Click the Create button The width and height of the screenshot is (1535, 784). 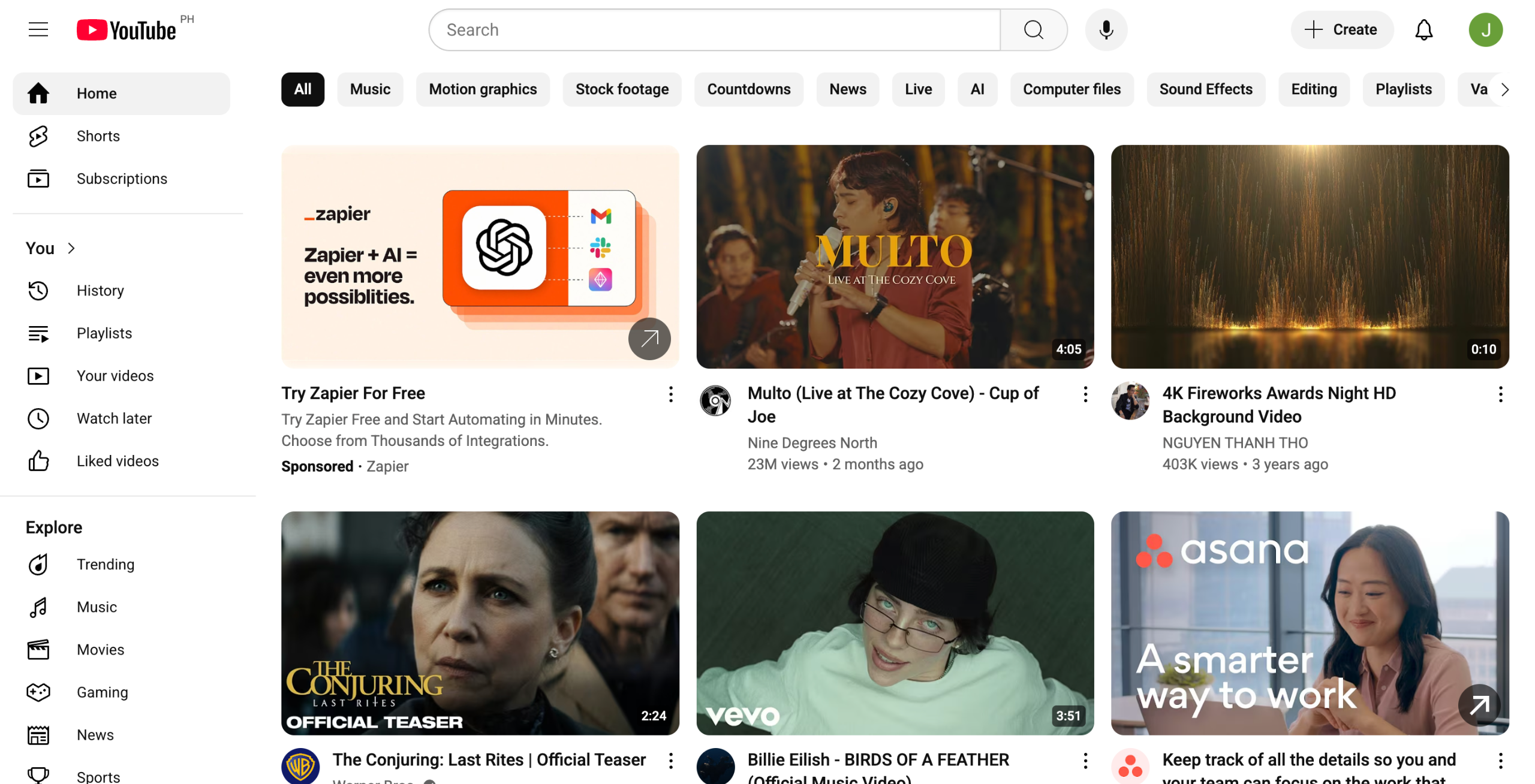1342,29
